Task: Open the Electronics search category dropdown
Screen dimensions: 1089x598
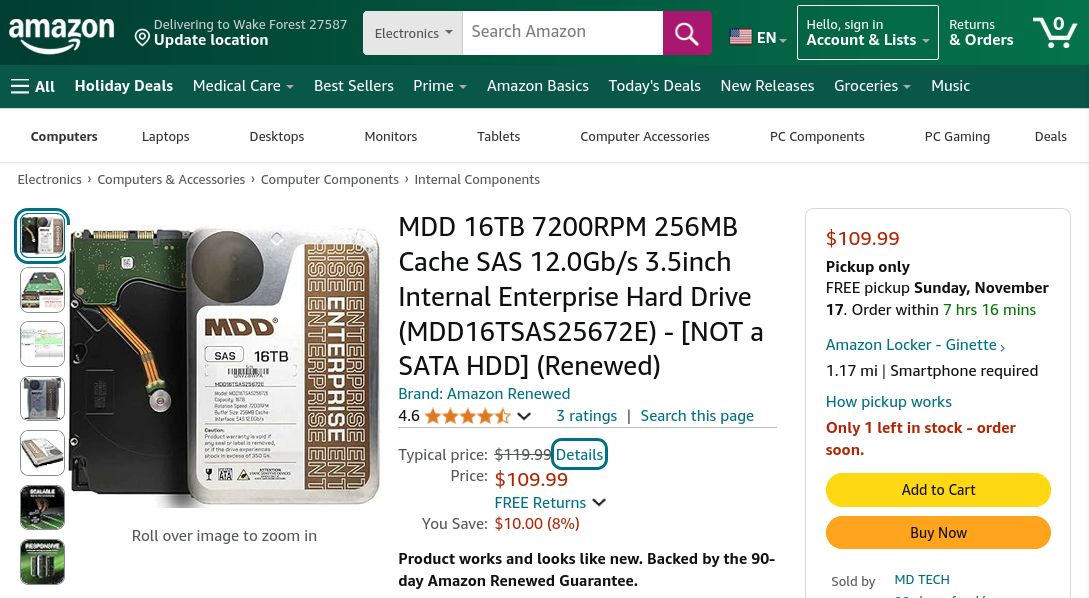Action: coord(413,33)
